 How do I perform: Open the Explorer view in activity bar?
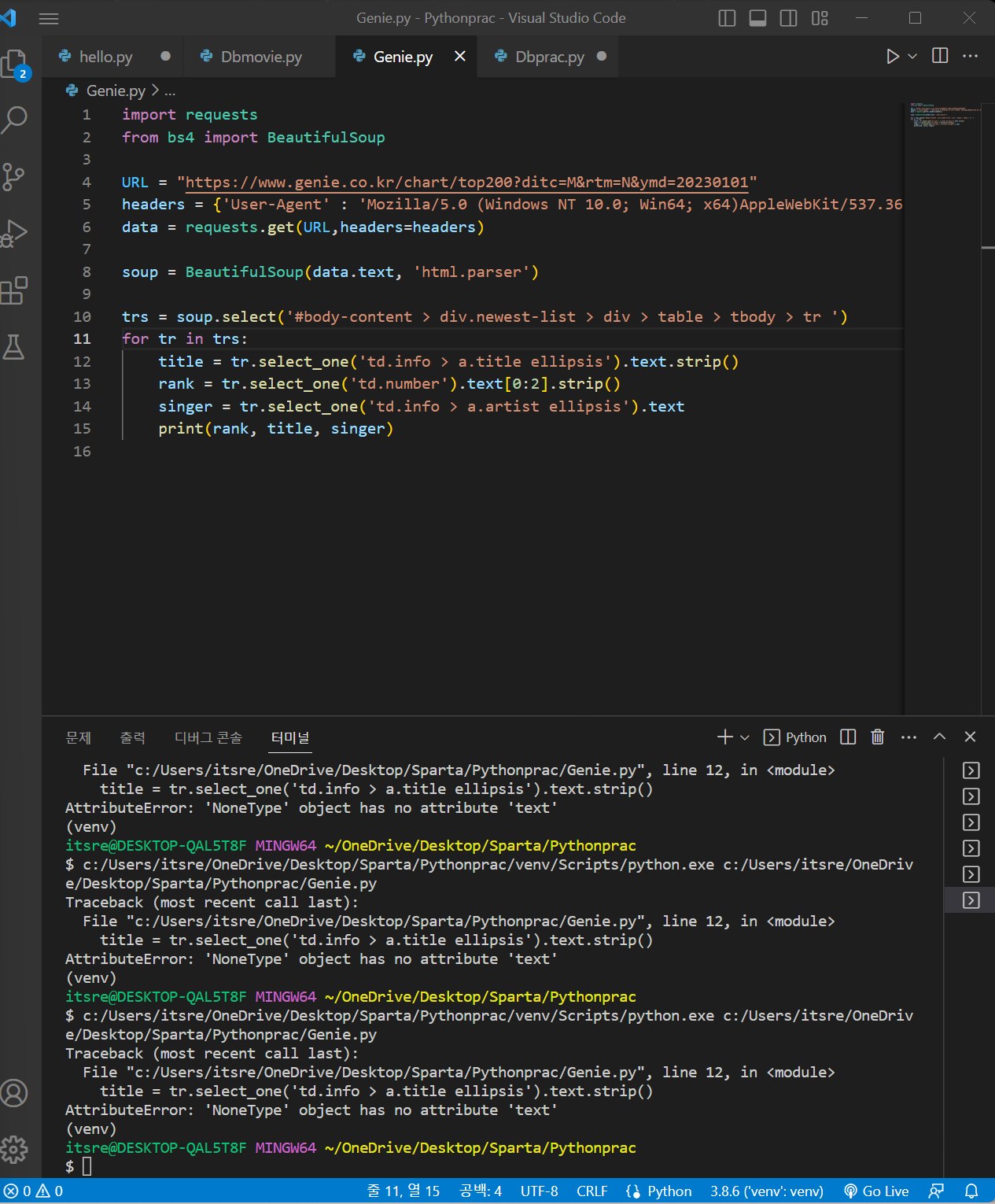[x=15, y=65]
